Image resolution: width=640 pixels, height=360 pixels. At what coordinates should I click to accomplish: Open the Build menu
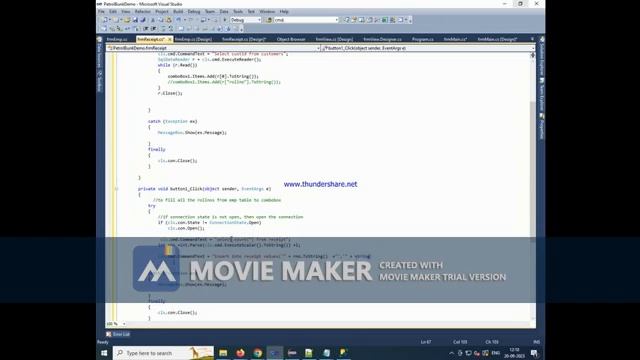pyautogui.click(x=178, y=11)
